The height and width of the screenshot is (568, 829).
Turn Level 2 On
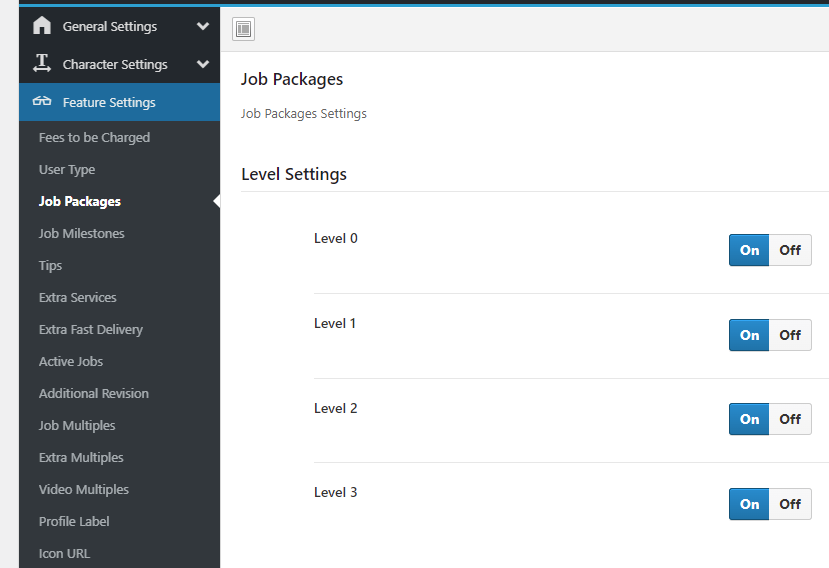pyautogui.click(x=749, y=419)
